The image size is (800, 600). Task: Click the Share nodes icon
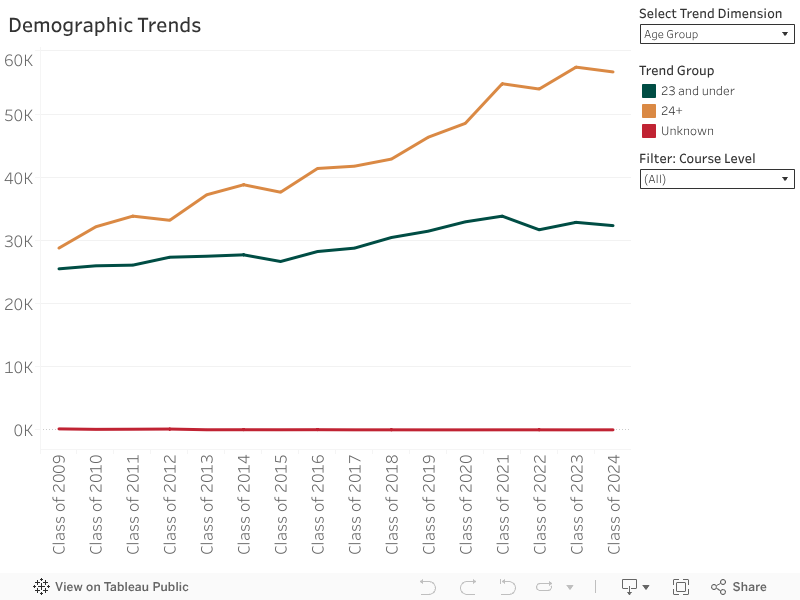pos(720,587)
